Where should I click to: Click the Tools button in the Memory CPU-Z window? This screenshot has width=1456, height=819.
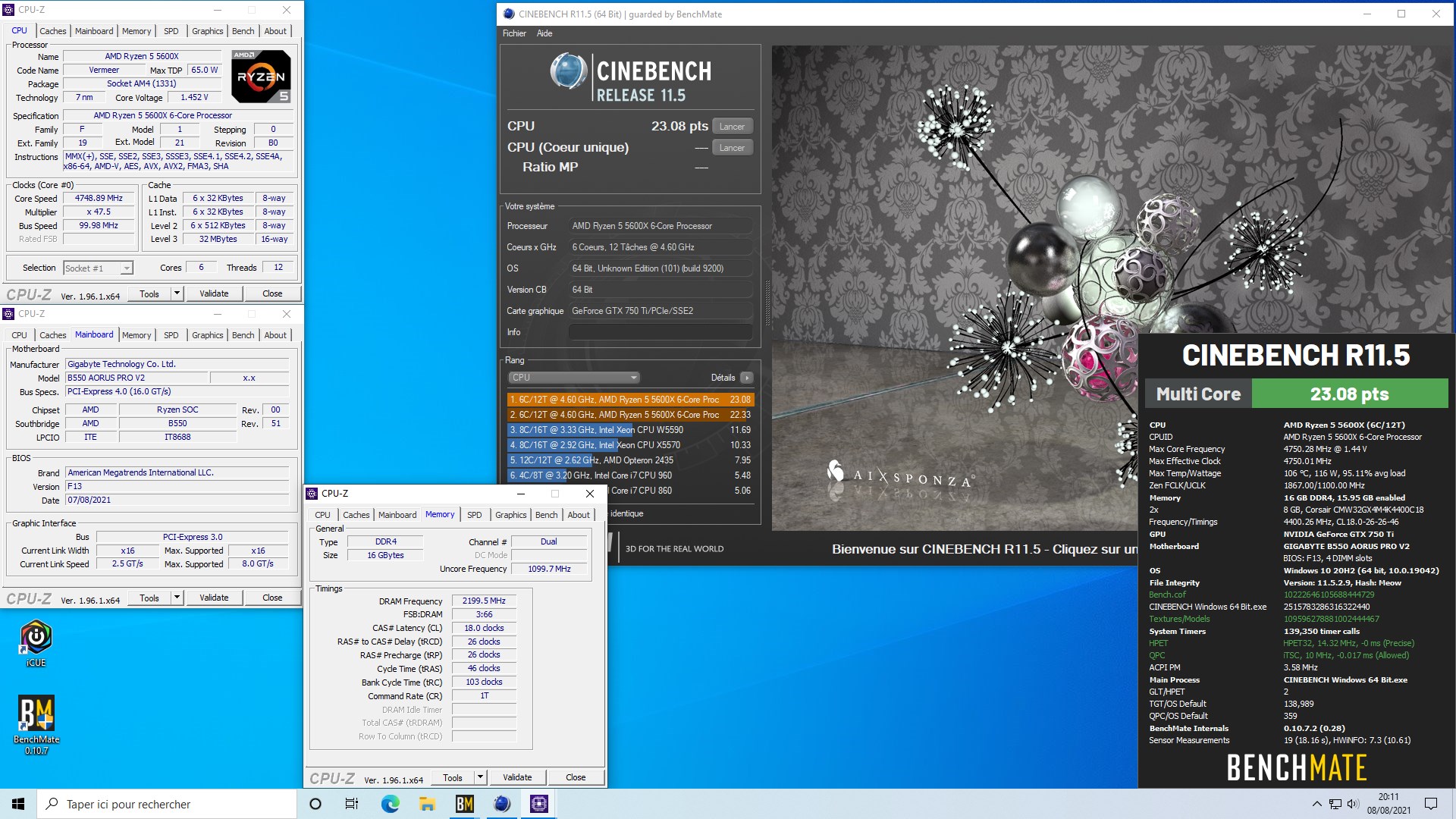click(453, 777)
